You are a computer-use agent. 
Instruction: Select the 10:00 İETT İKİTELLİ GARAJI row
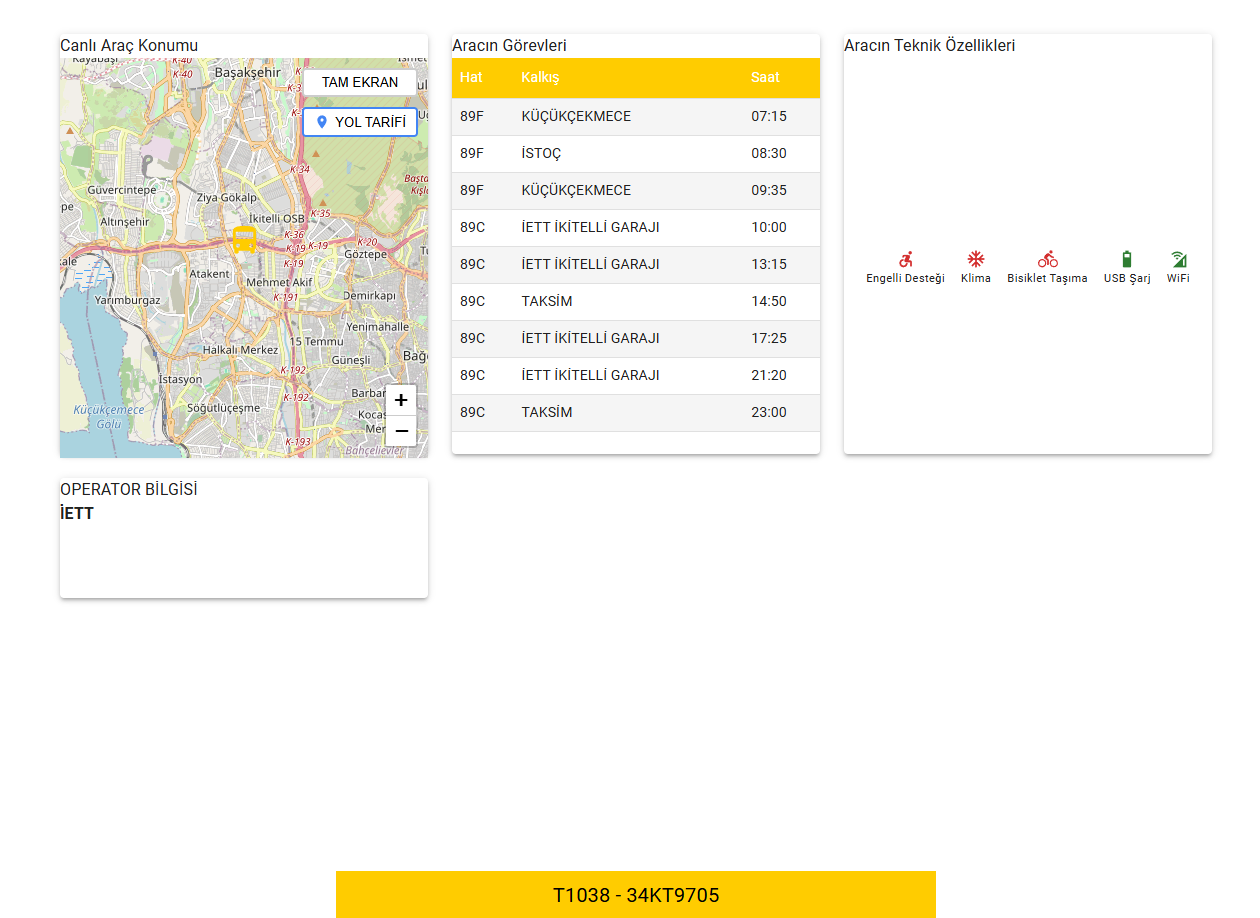click(x=635, y=228)
